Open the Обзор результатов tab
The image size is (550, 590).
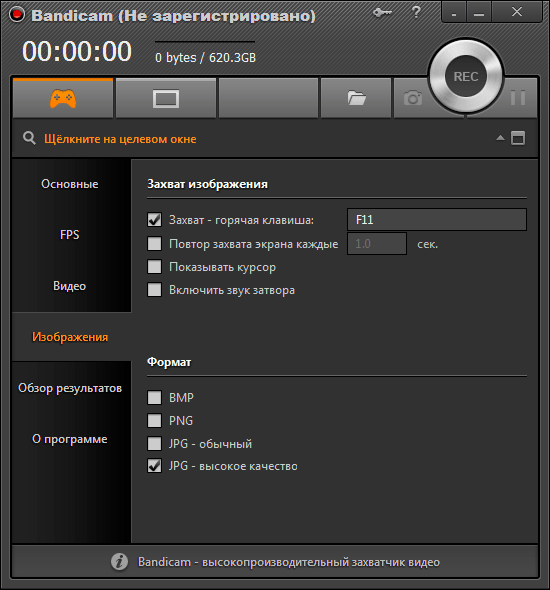coord(70,388)
